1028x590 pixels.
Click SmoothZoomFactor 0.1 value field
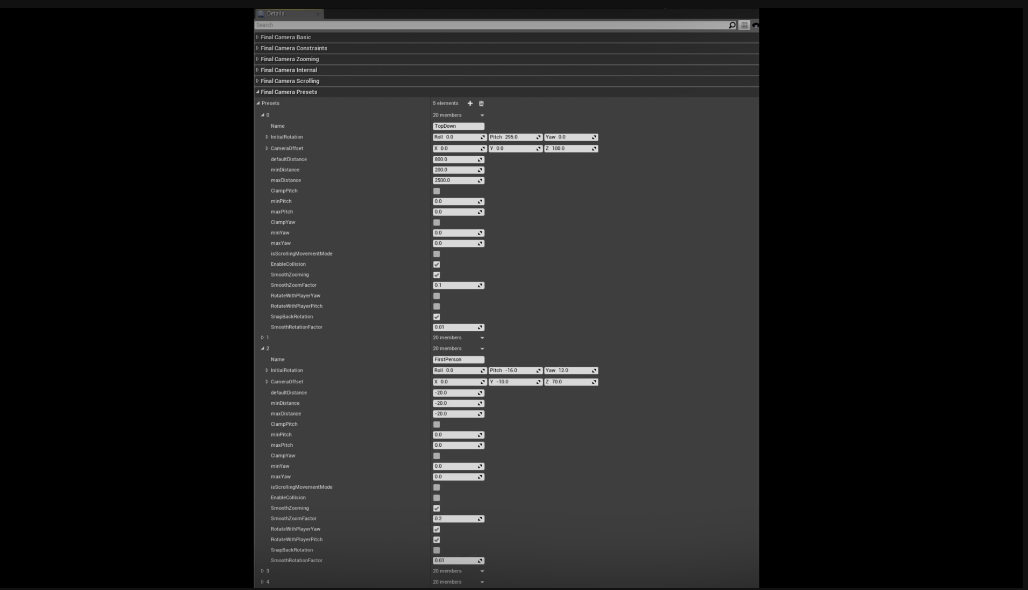pos(458,285)
